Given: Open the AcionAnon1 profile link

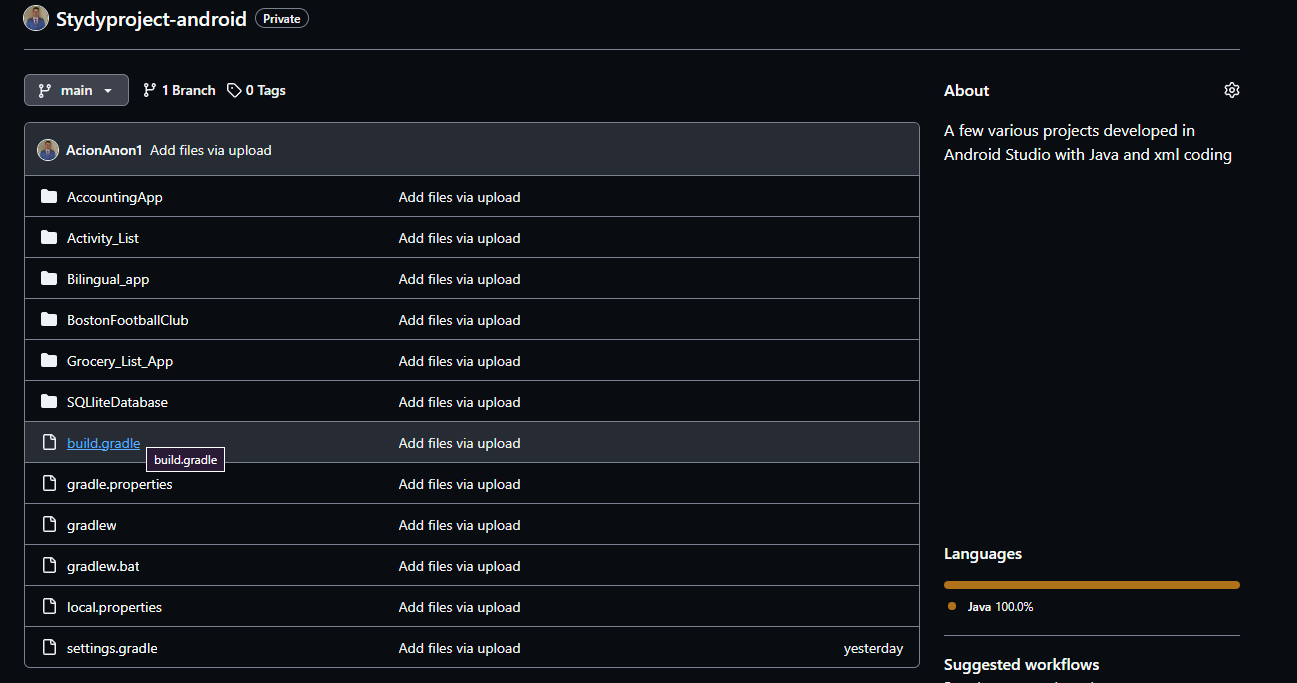Looking at the screenshot, I should point(104,150).
